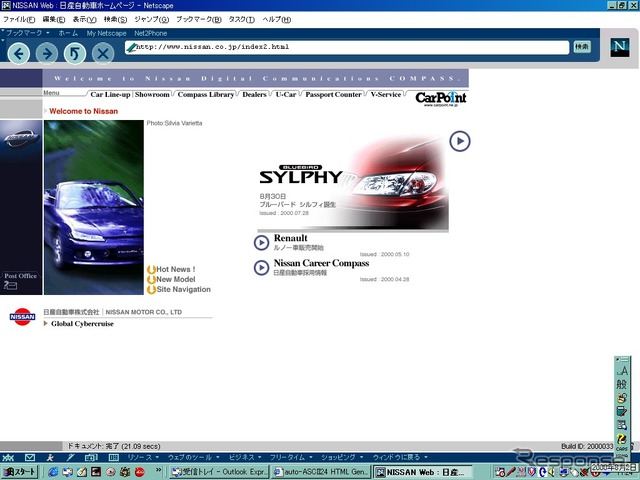640x480 pixels.
Task: Click the silver Nissan emblem in sidebar
Action: tap(21, 138)
